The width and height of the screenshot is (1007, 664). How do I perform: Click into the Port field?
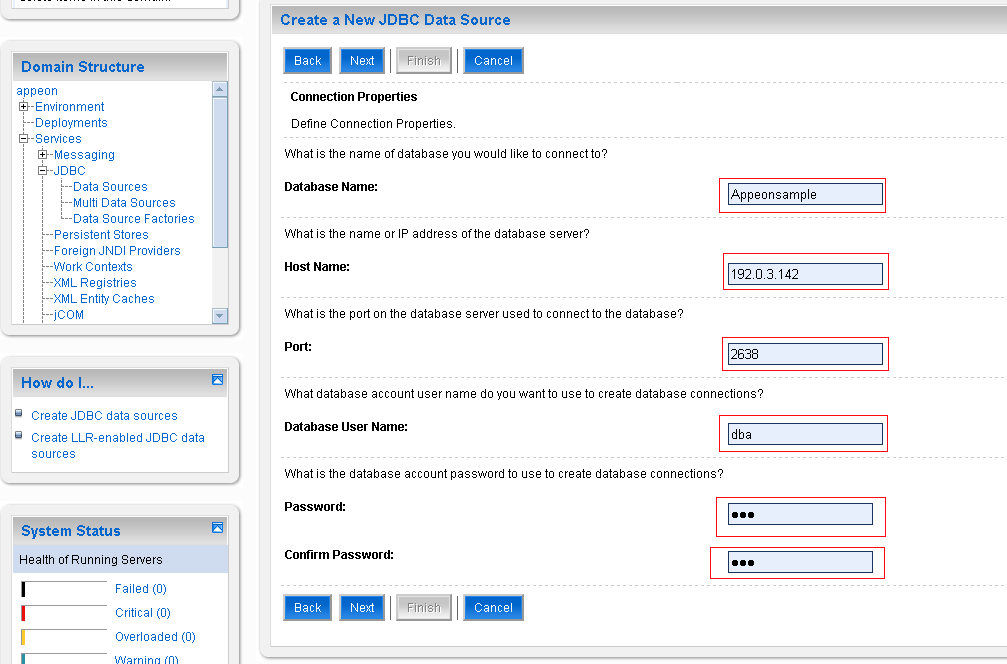click(805, 354)
